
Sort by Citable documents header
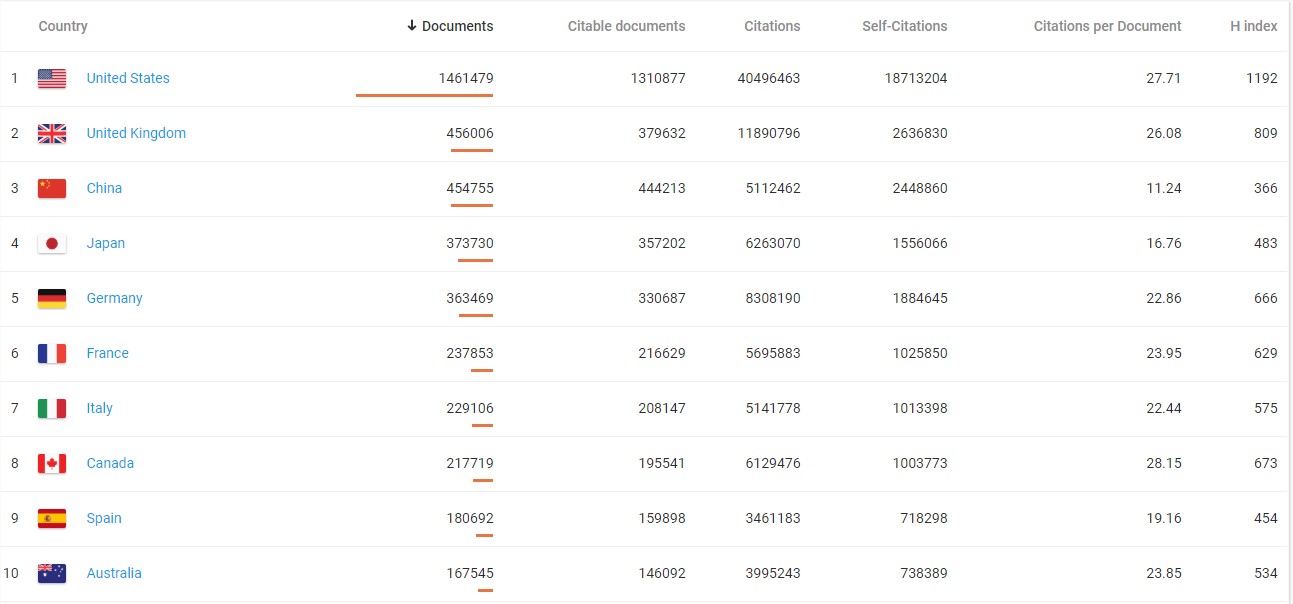pyautogui.click(x=626, y=26)
